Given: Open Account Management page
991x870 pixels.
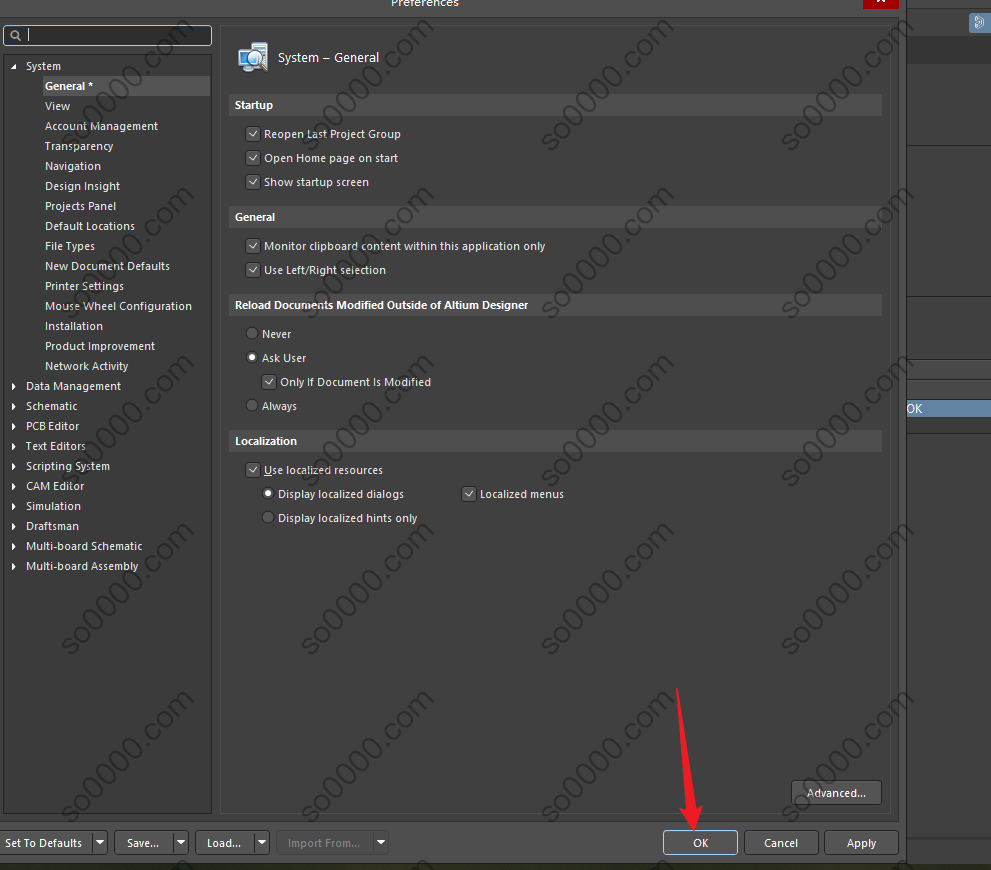Looking at the screenshot, I should pos(101,126).
